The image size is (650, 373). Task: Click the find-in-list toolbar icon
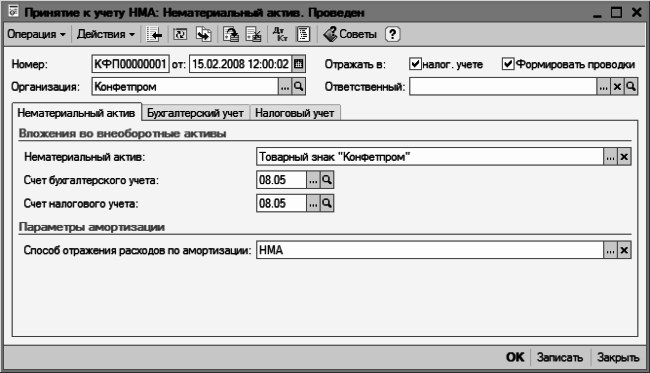tap(154, 34)
